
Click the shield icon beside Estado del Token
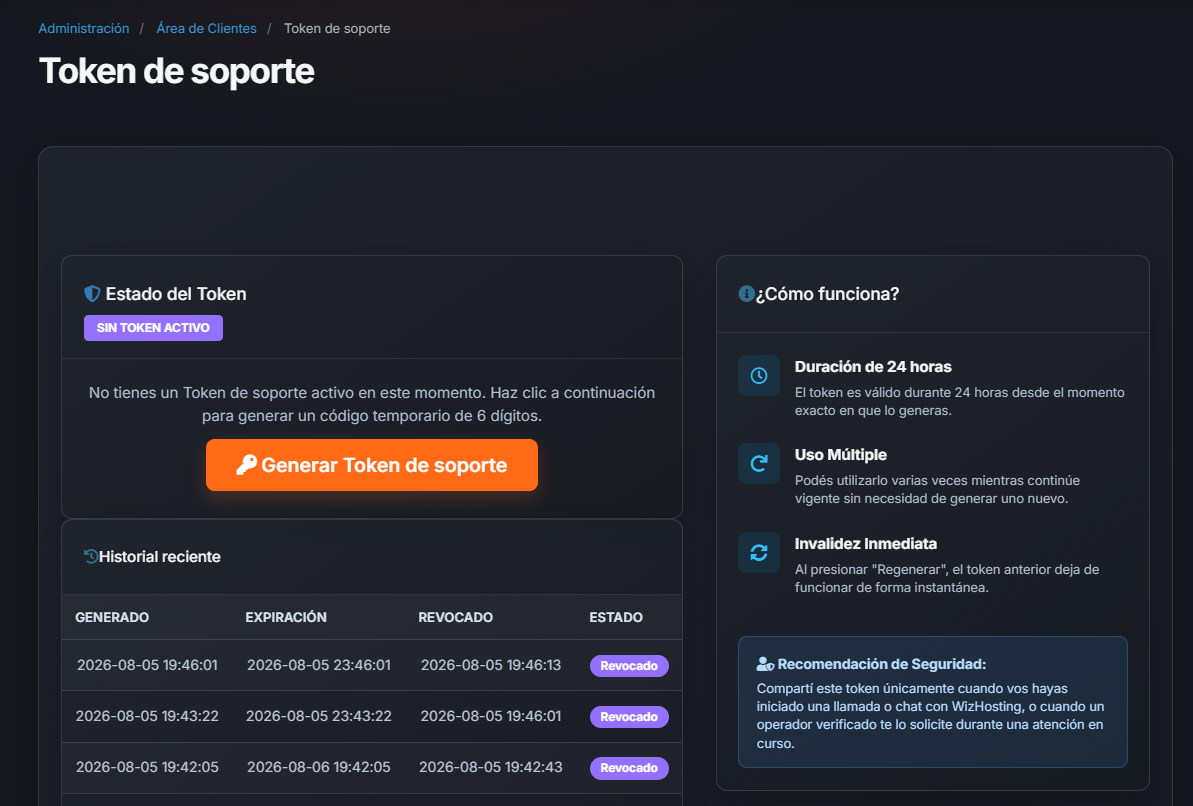(92, 294)
